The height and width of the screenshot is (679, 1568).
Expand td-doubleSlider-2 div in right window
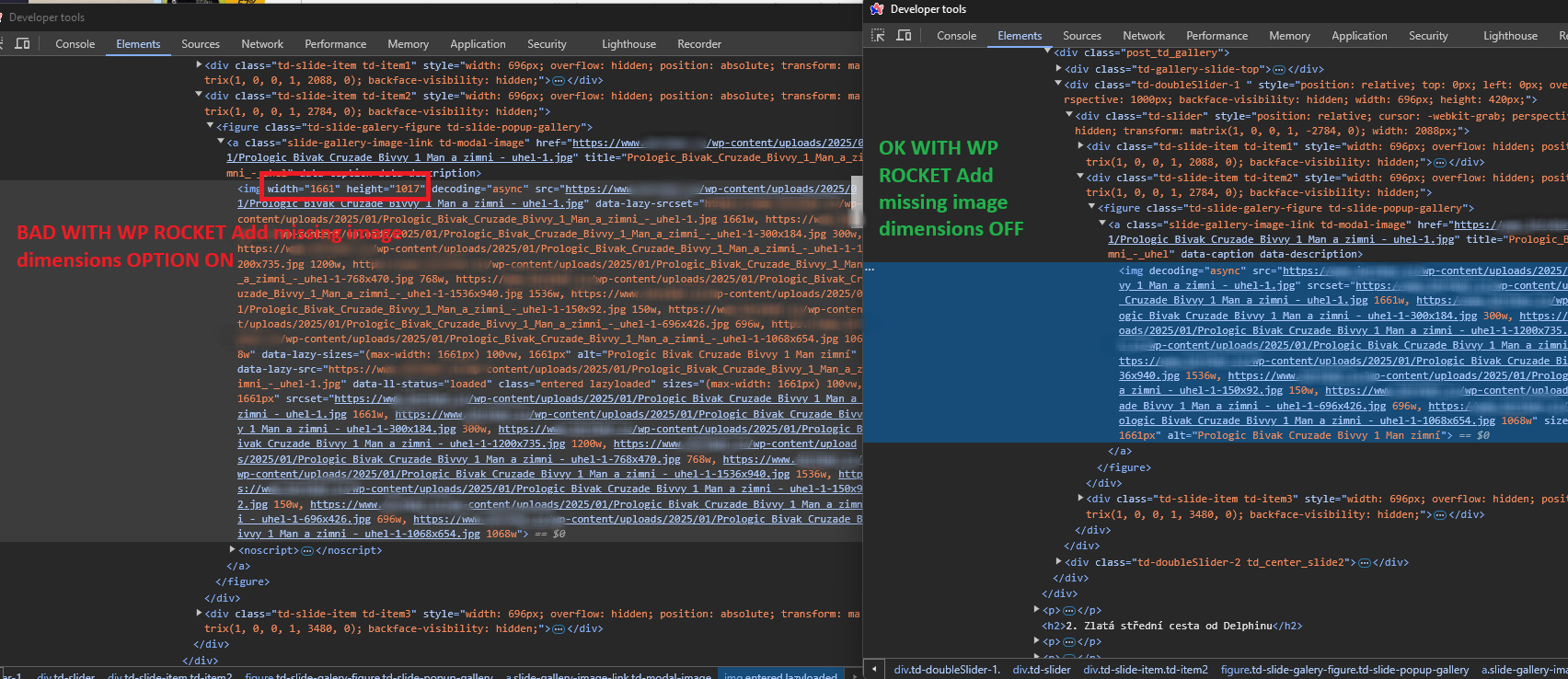1058,562
